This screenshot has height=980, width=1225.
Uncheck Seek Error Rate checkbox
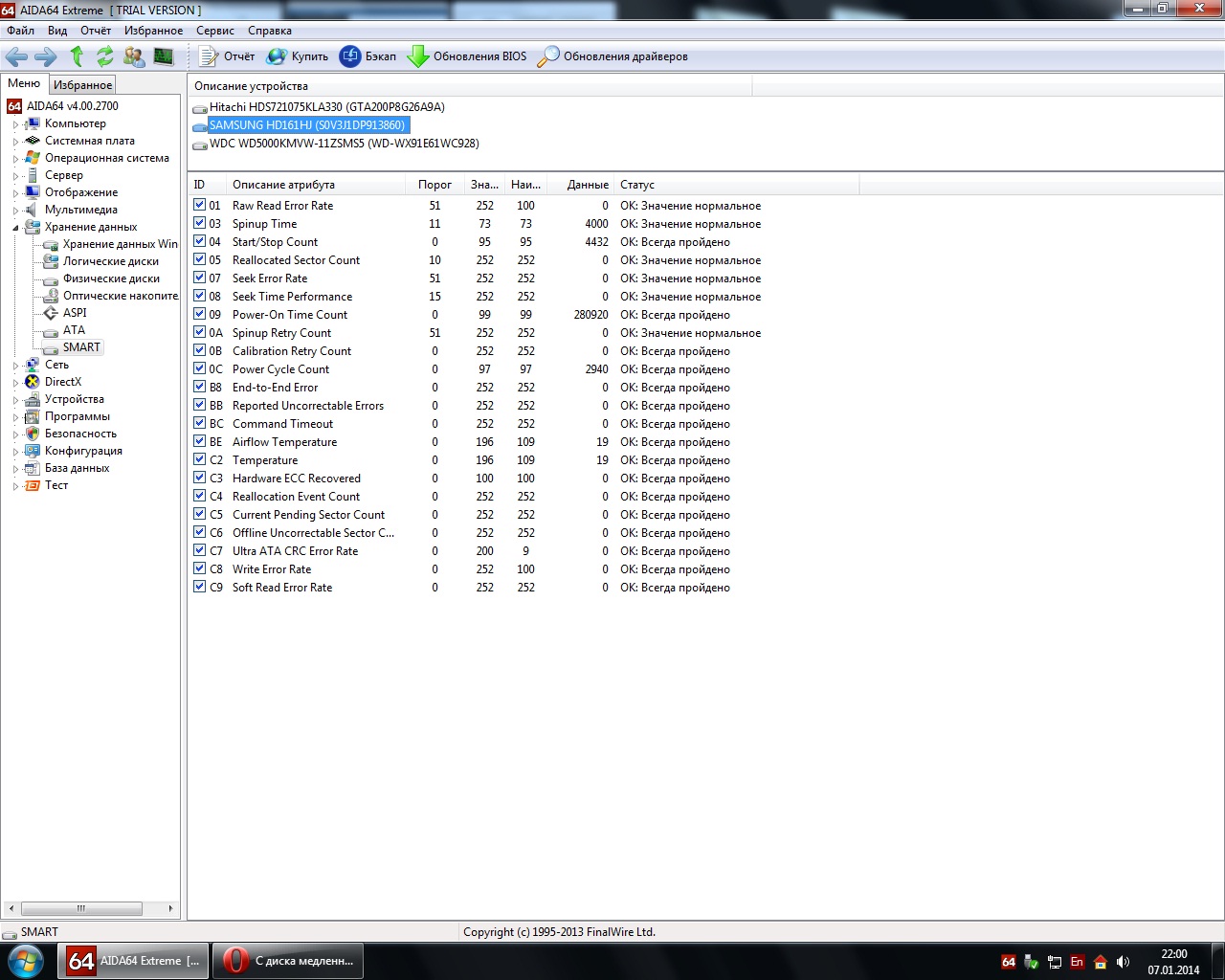(x=199, y=278)
